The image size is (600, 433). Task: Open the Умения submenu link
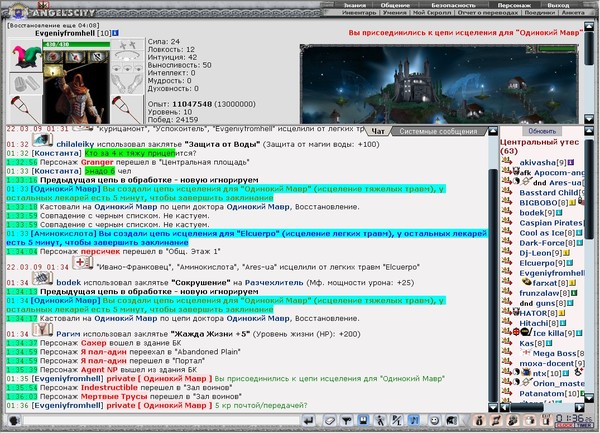click(x=395, y=12)
